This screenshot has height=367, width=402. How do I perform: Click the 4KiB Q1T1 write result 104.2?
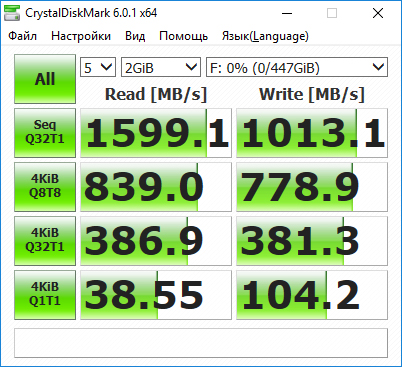pos(312,295)
